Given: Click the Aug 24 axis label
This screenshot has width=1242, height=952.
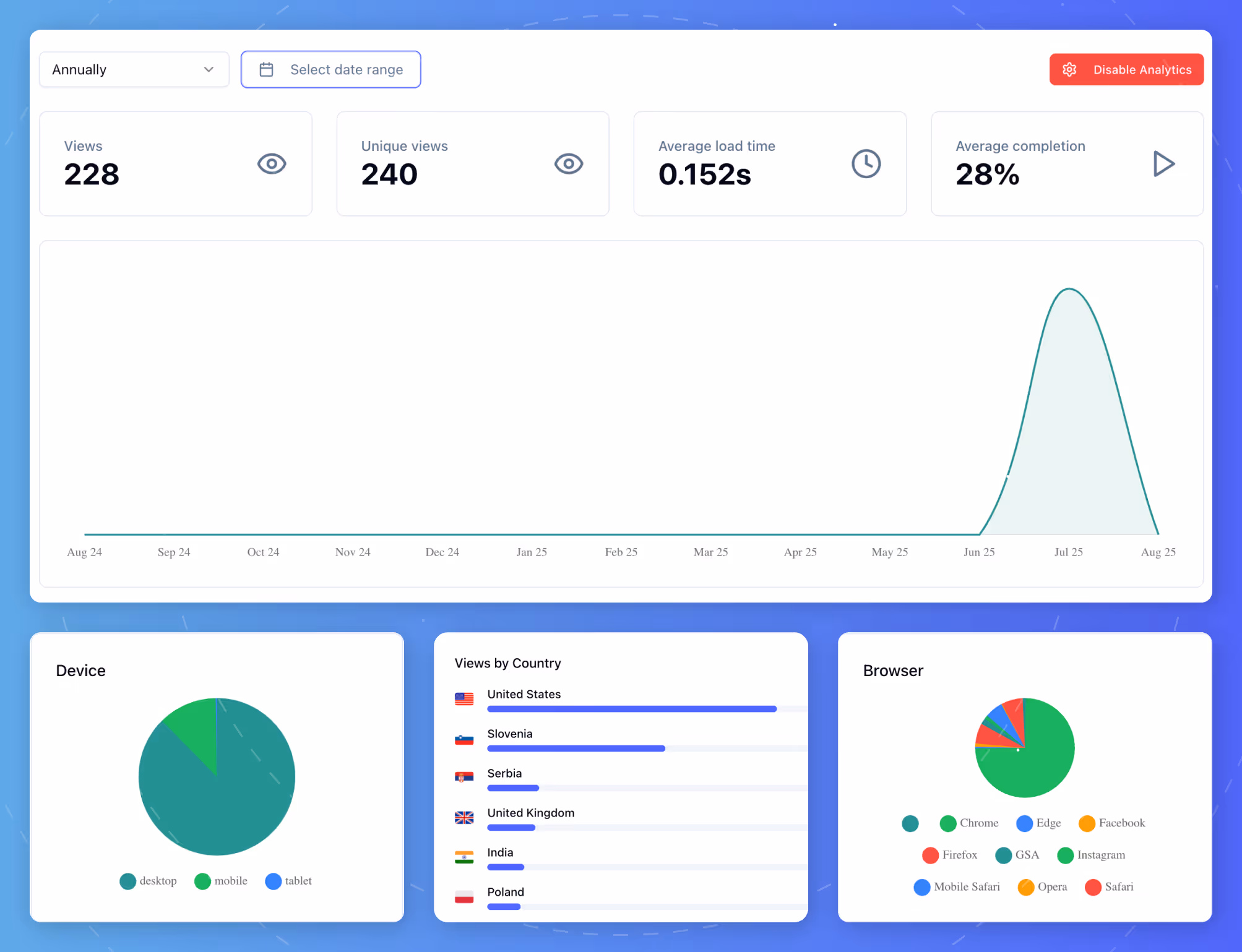Looking at the screenshot, I should (84, 552).
